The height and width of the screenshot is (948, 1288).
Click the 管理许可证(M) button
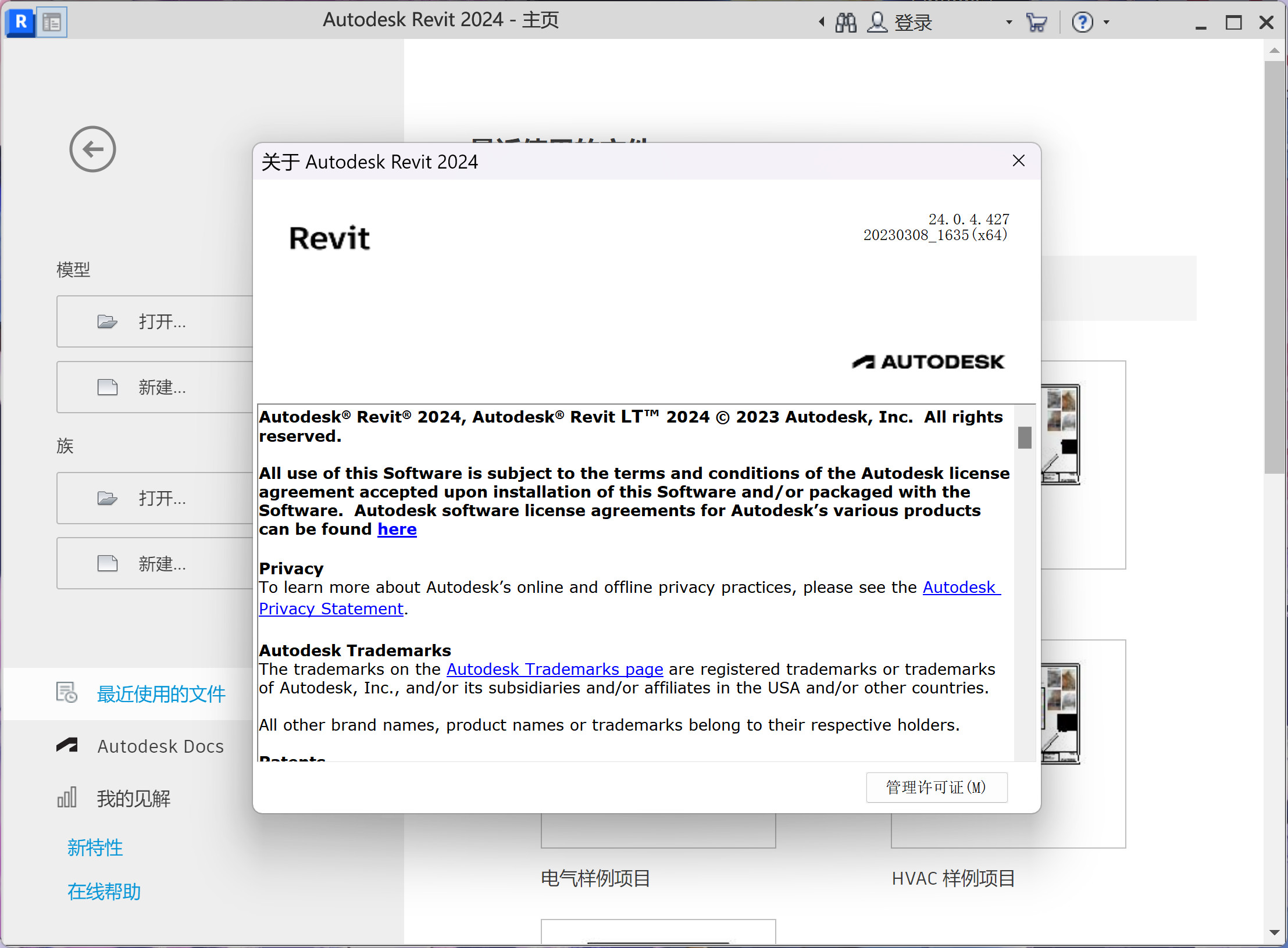[936, 788]
